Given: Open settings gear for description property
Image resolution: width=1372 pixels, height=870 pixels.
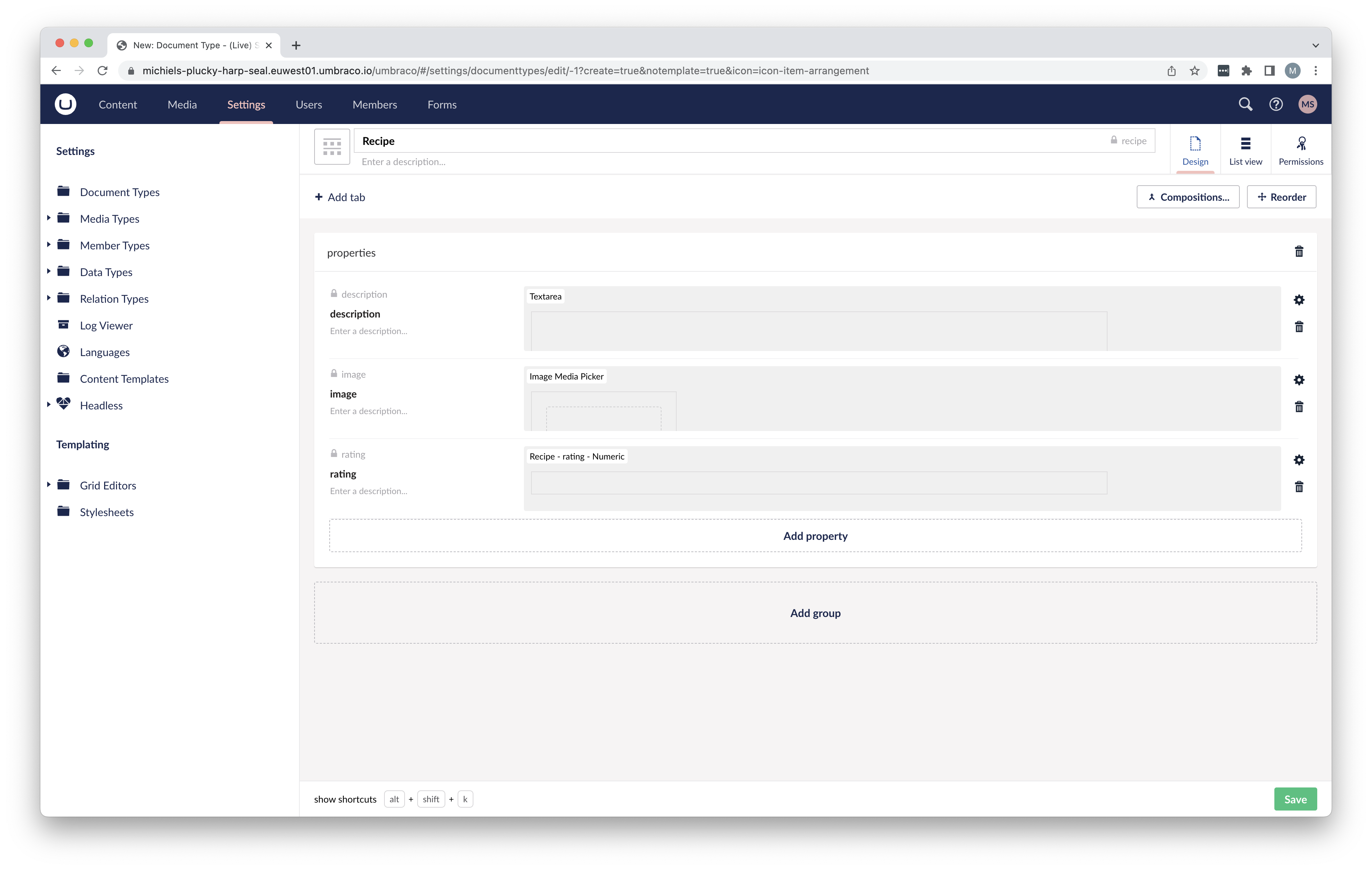Looking at the screenshot, I should tap(1299, 300).
